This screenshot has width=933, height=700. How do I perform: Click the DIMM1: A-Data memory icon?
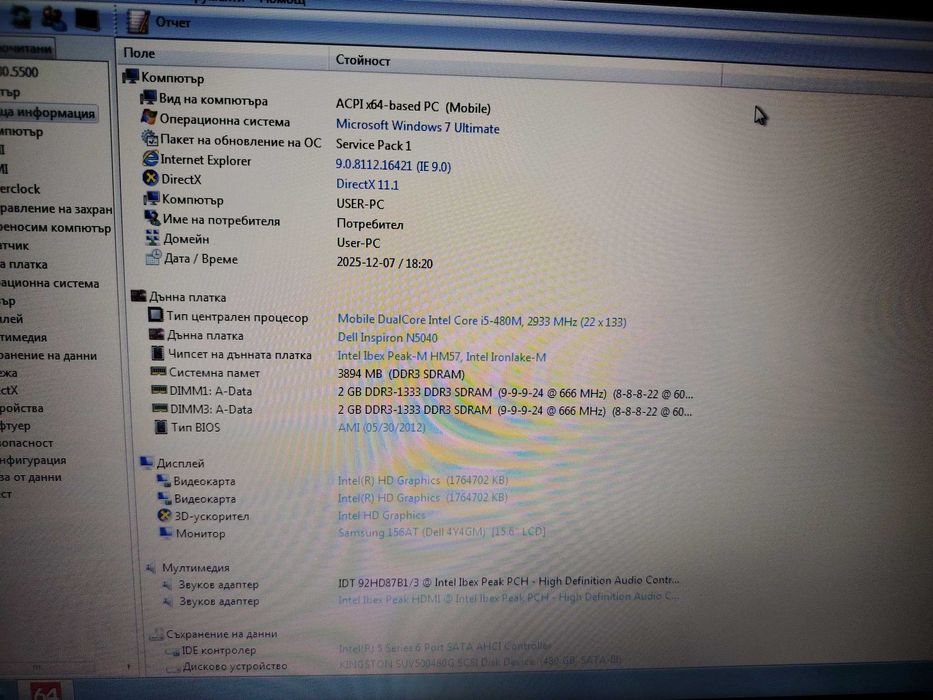(159, 390)
